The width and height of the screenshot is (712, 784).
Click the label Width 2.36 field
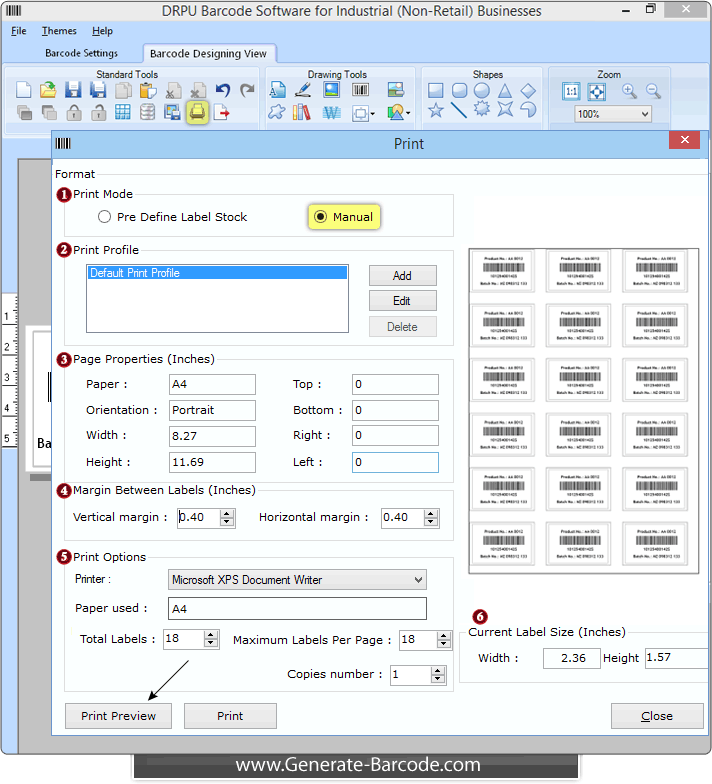coord(572,658)
